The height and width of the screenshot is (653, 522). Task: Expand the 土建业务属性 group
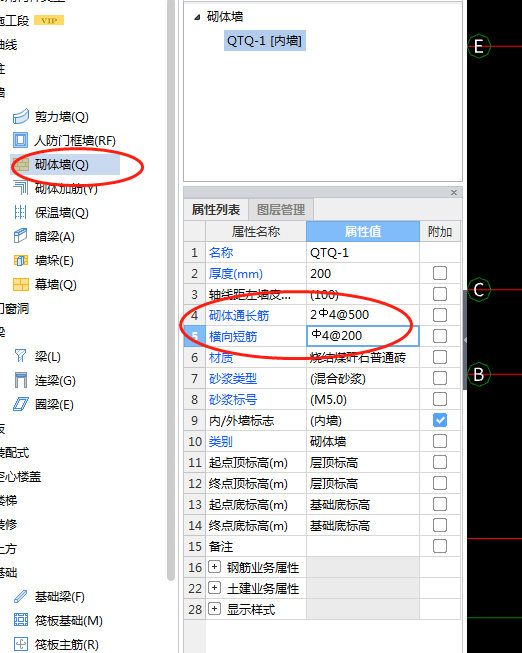pyautogui.click(x=214, y=588)
